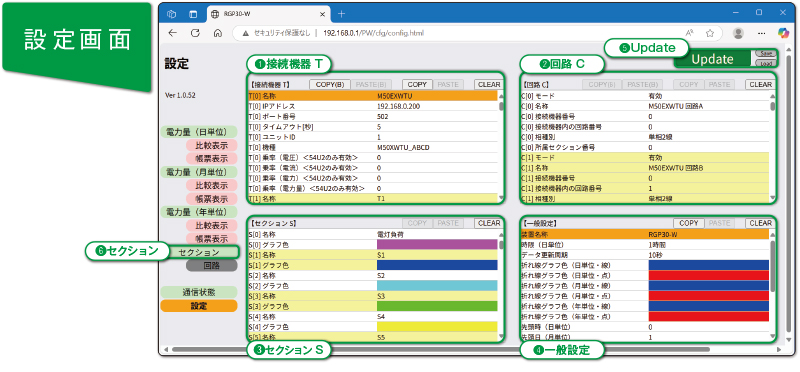The height and width of the screenshot is (372, 800).
Task: Open 帳票表示 under 電力量（日単位）
Action: click(x=211, y=159)
